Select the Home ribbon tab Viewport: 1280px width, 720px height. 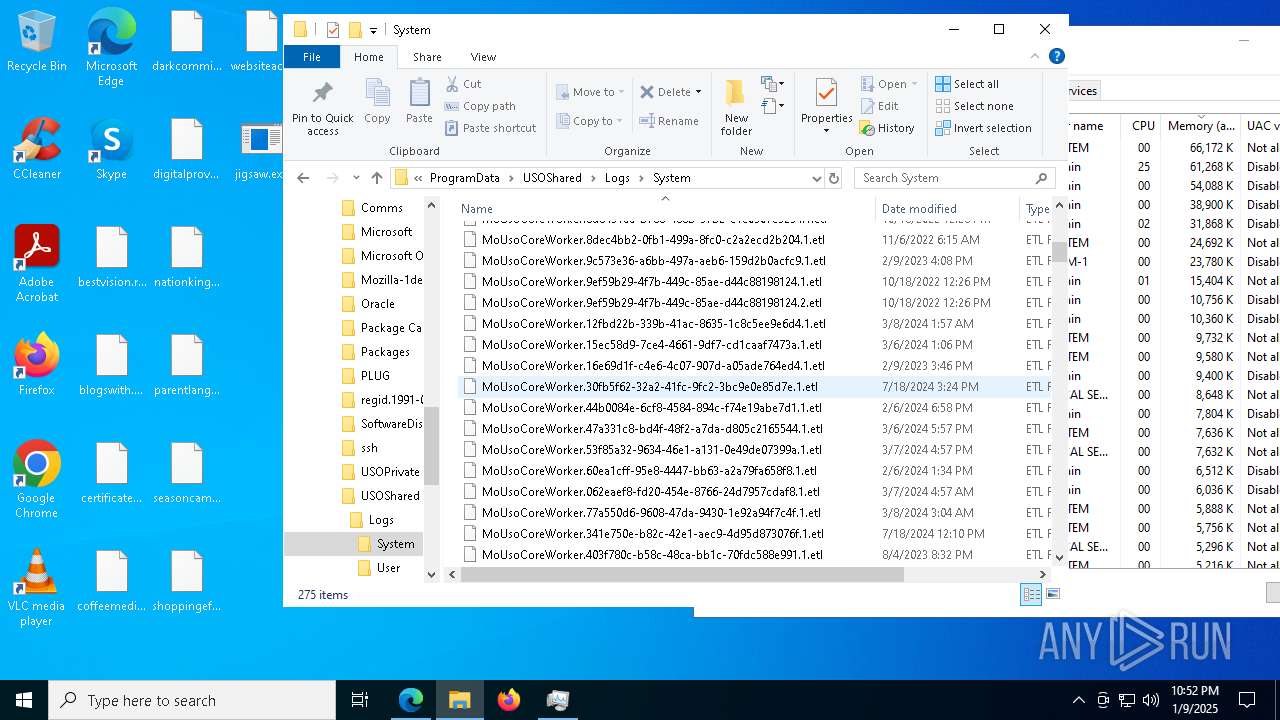[369, 57]
